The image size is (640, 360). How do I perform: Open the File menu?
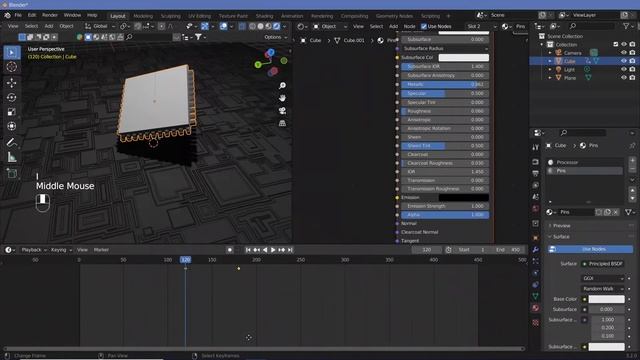click(18, 16)
